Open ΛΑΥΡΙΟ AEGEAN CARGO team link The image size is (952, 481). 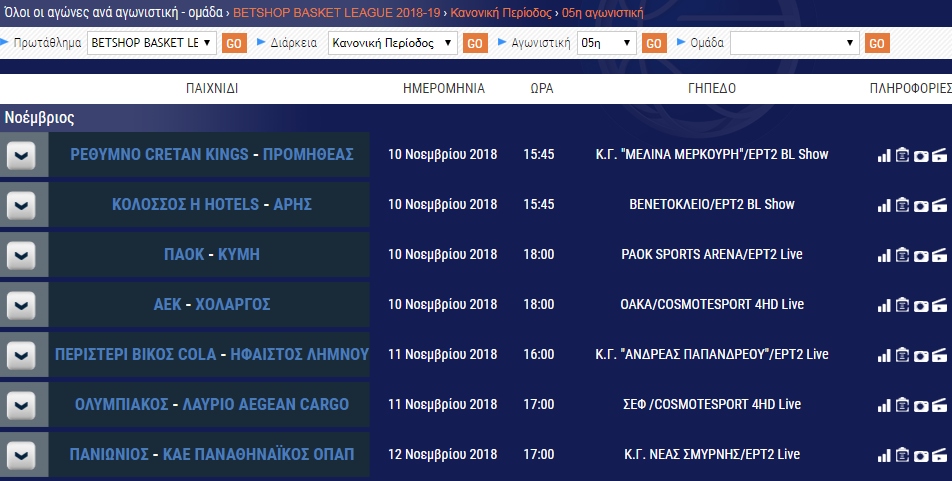click(x=265, y=404)
